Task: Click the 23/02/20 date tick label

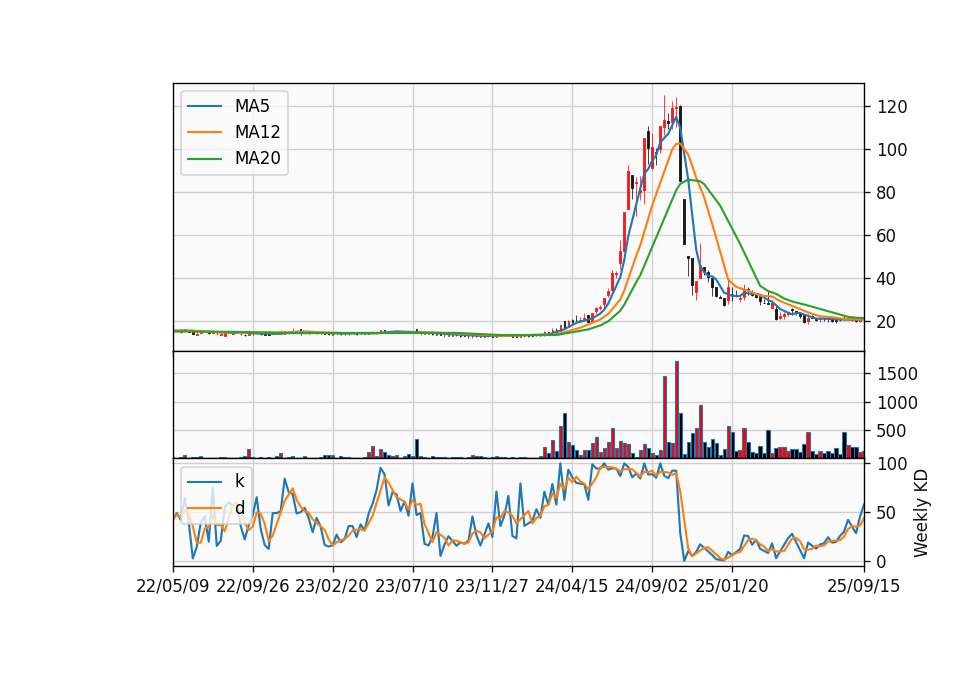Action: [332, 586]
